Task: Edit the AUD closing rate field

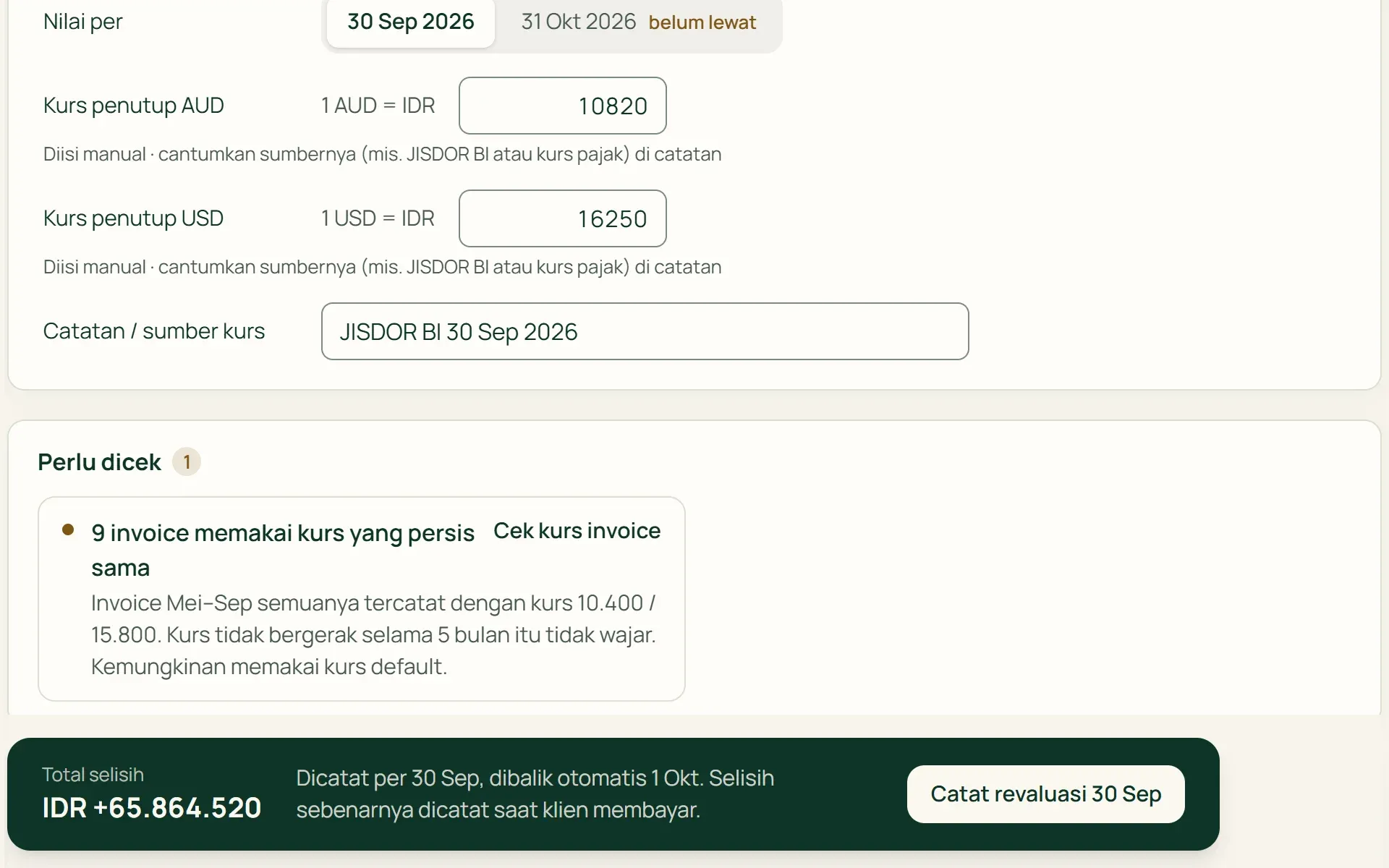Action: pos(562,106)
